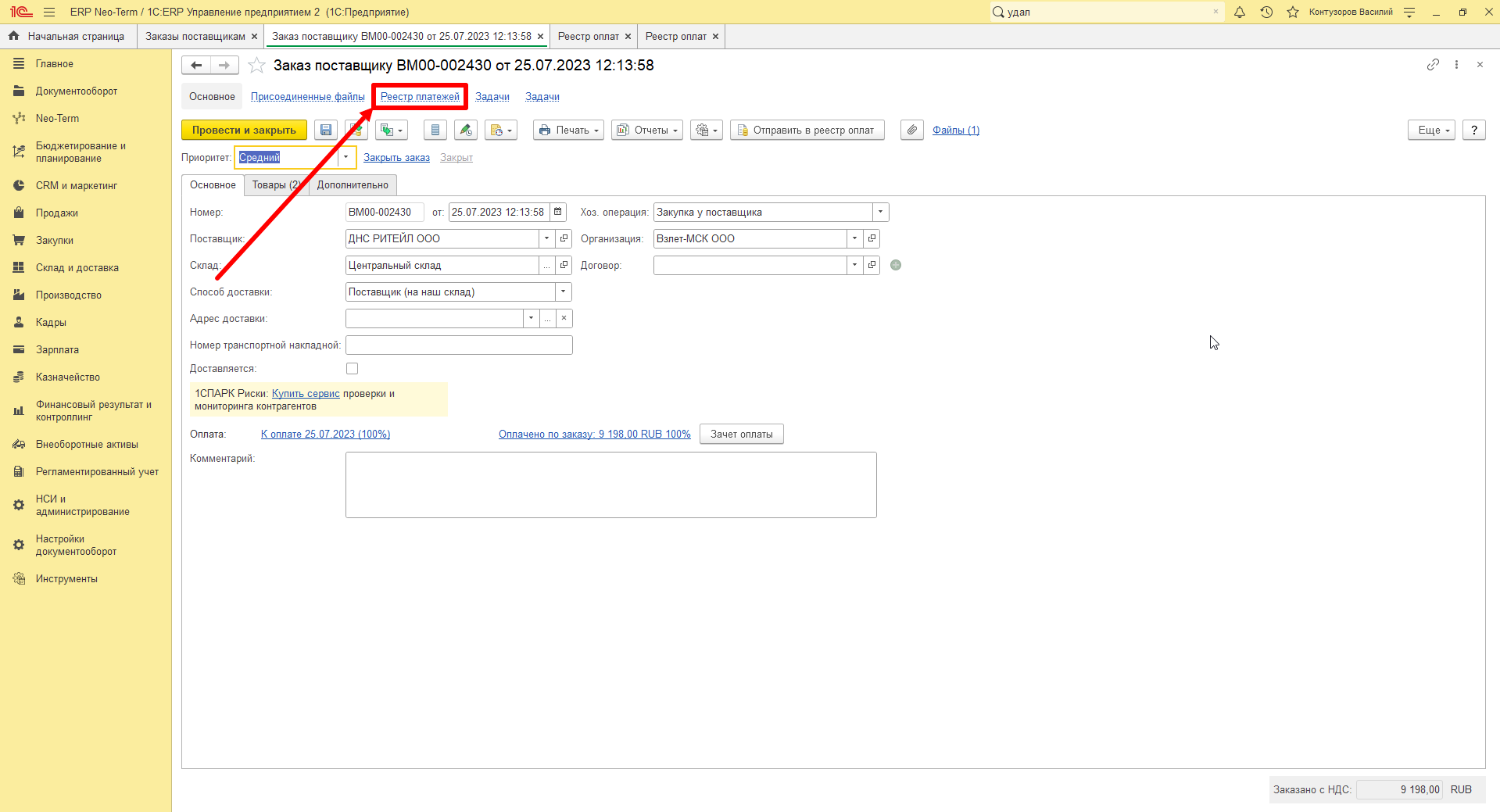Screen dimensions: 1500x812
Task: Copy a link to the document via the chain icon
Action: pyautogui.click(x=1433, y=65)
